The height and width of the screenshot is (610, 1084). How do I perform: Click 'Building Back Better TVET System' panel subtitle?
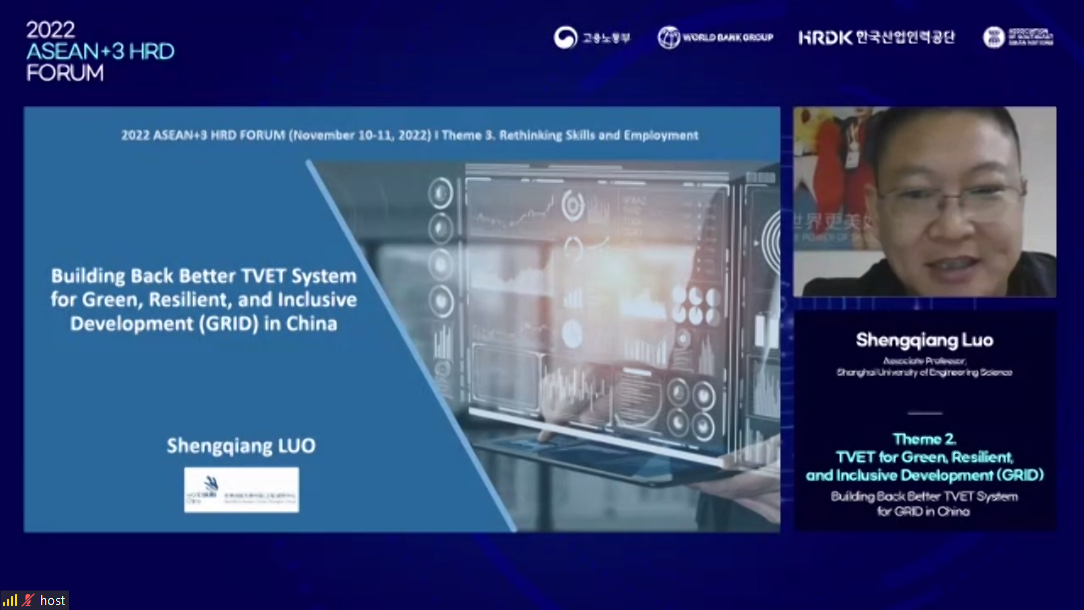(924, 496)
